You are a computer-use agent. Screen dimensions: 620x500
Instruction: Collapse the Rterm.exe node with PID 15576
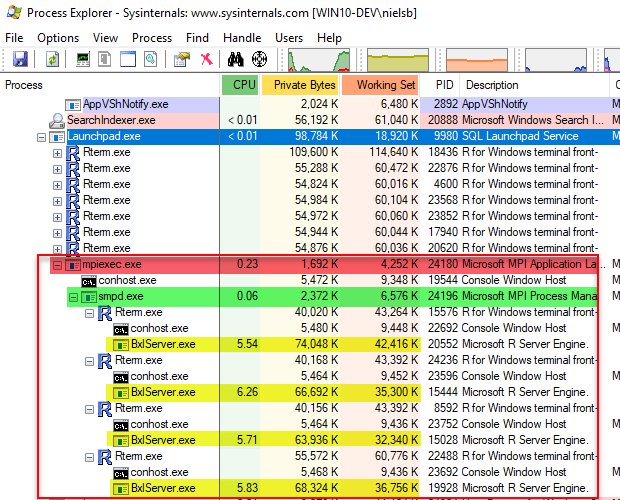pos(90,313)
